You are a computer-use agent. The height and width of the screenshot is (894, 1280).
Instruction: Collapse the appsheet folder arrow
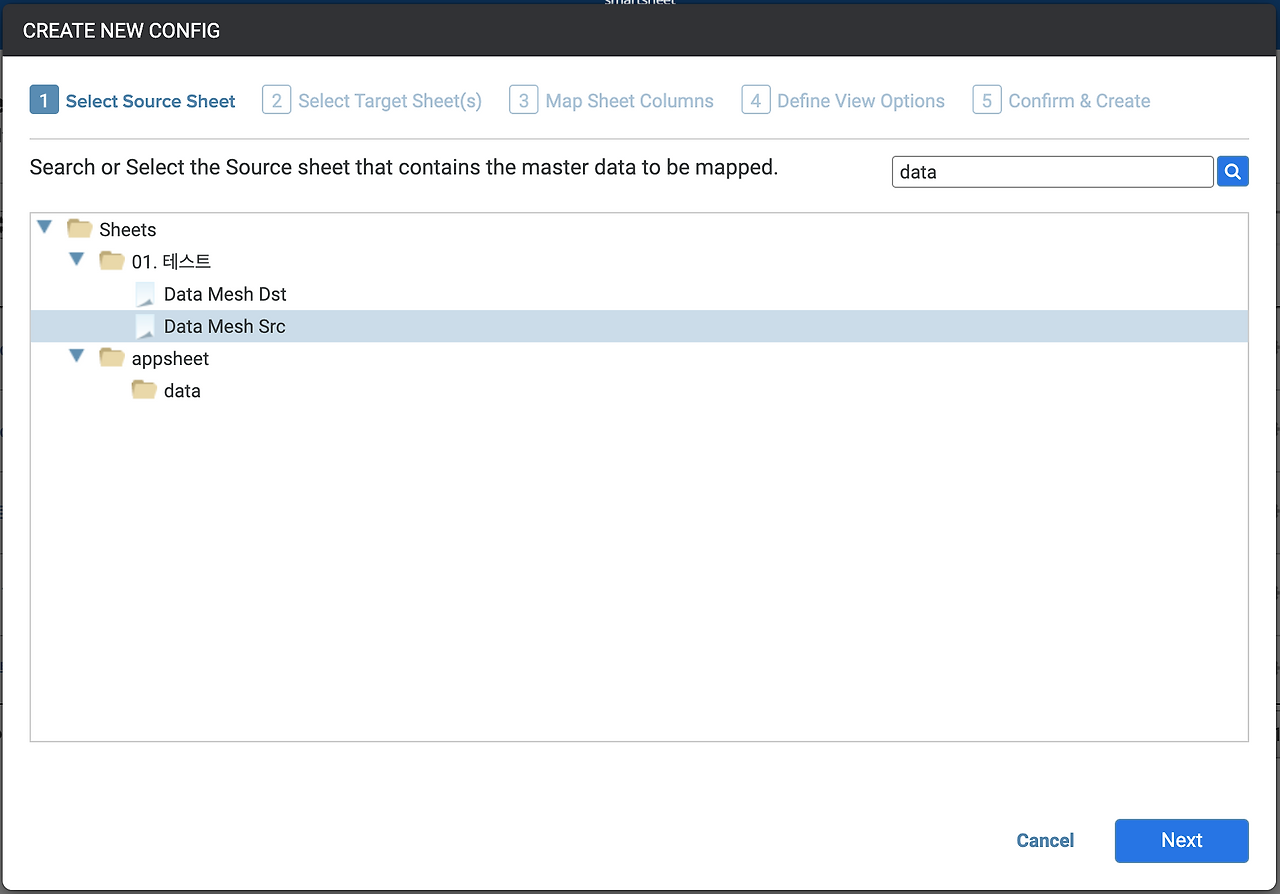coord(77,357)
